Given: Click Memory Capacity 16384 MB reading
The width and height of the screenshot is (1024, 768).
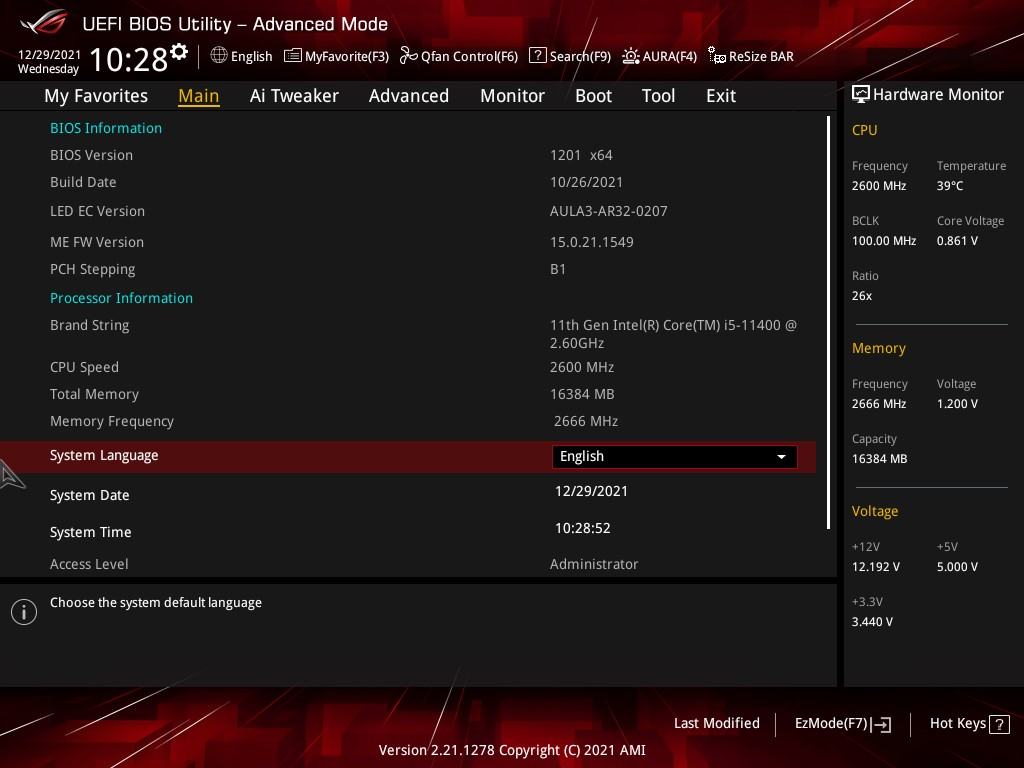Looking at the screenshot, I should tap(879, 458).
